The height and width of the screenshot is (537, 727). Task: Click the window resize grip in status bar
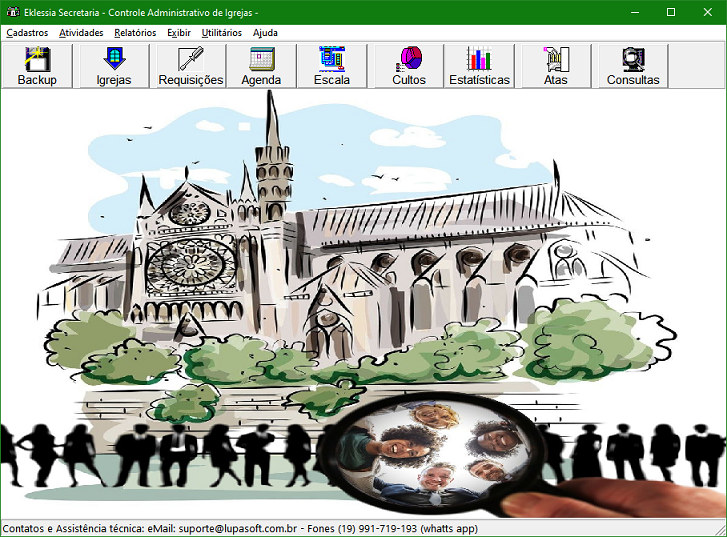click(x=721, y=530)
